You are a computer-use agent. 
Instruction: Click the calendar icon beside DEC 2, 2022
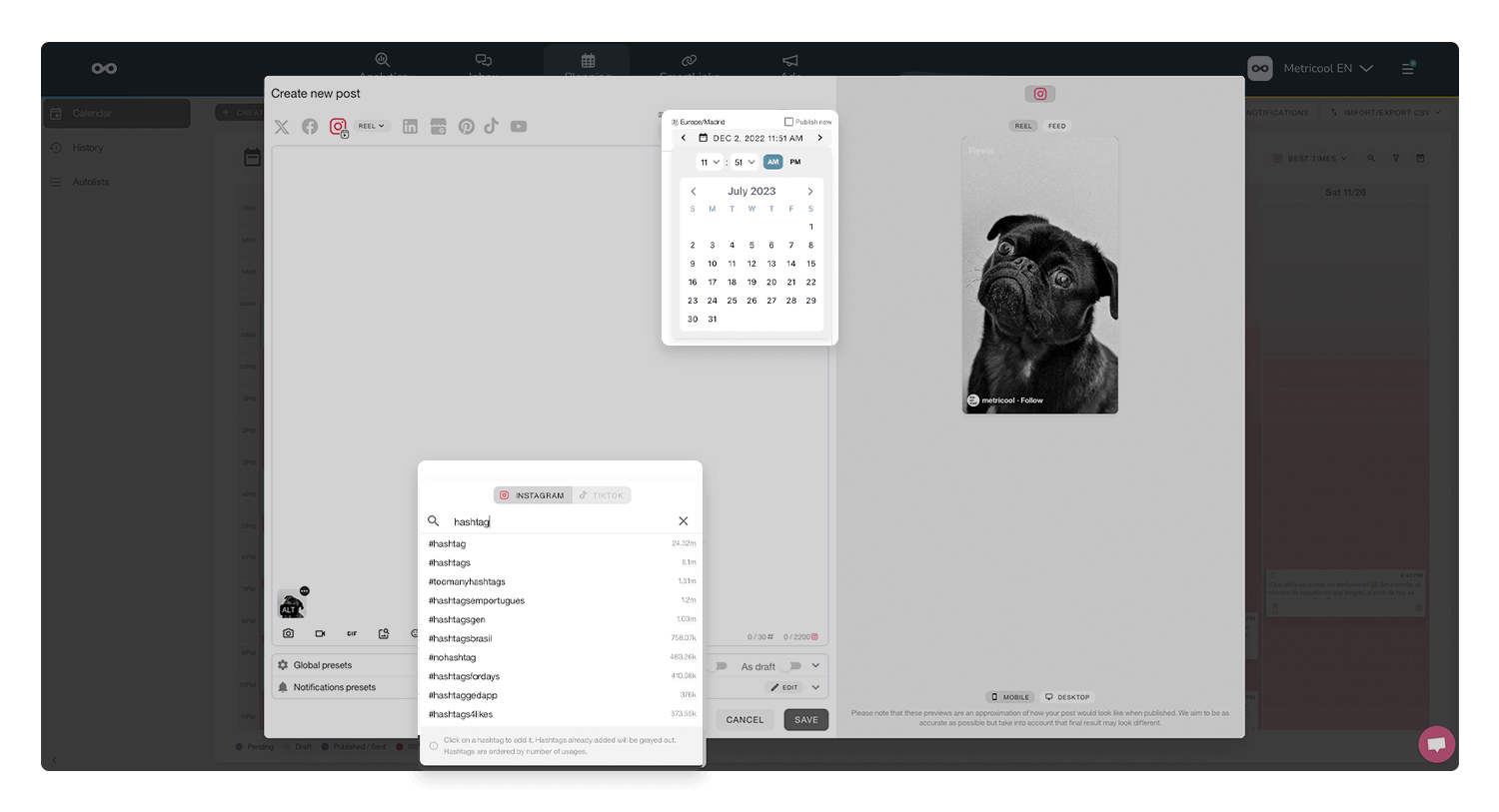[703, 138]
